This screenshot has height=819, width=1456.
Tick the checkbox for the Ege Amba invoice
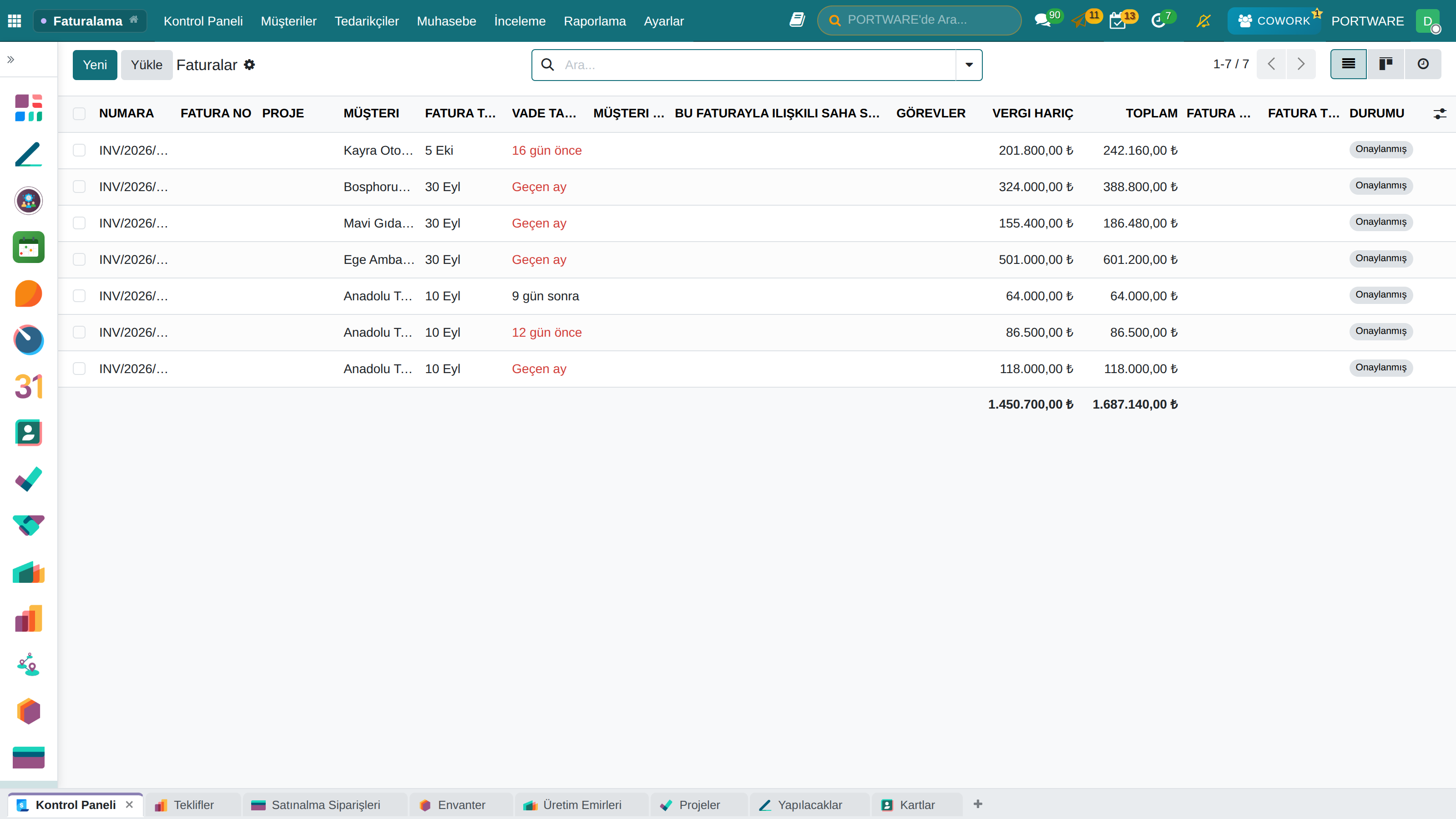pyautogui.click(x=79, y=259)
